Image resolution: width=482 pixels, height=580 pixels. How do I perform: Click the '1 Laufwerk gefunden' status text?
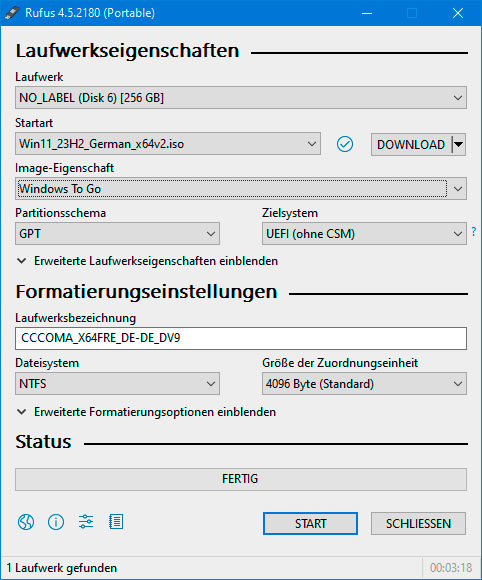61,568
